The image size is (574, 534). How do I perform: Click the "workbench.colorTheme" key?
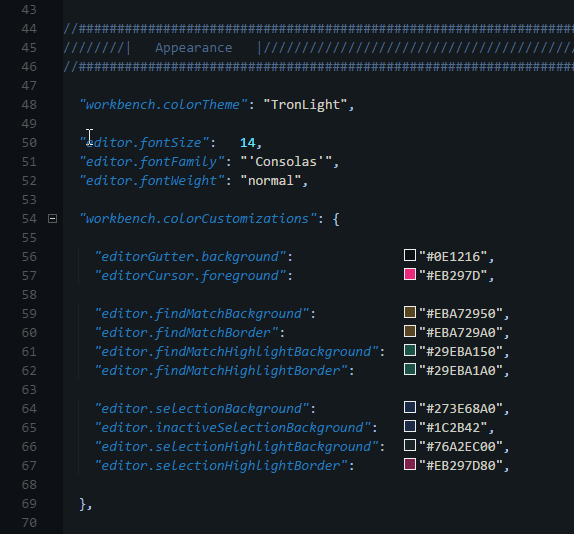(164, 105)
